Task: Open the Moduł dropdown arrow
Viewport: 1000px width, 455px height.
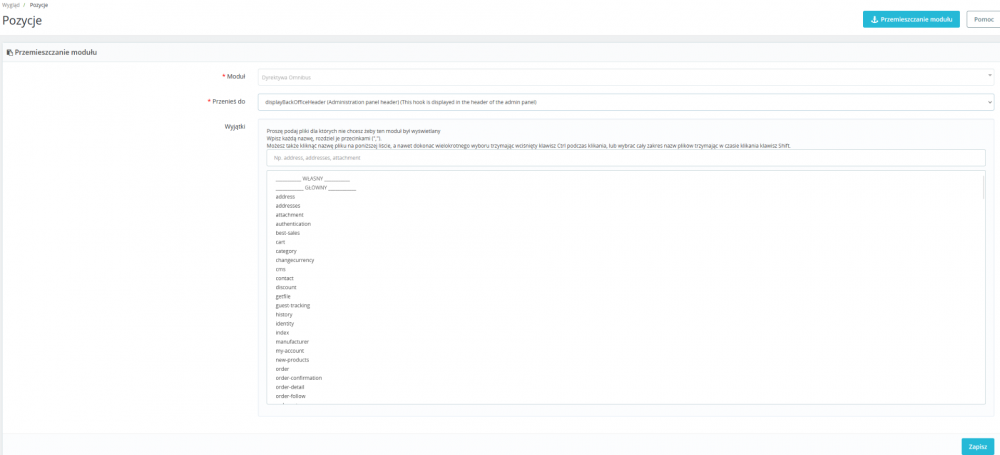Action: pos(989,77)
